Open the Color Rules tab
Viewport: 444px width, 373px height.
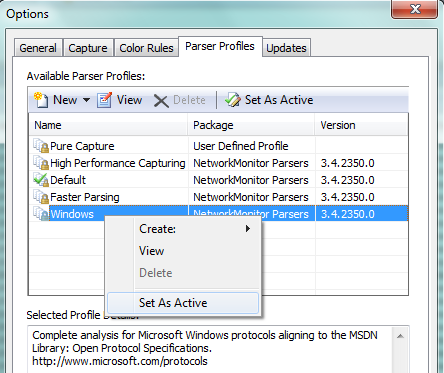pyautogui.click(x=146, y=48)
